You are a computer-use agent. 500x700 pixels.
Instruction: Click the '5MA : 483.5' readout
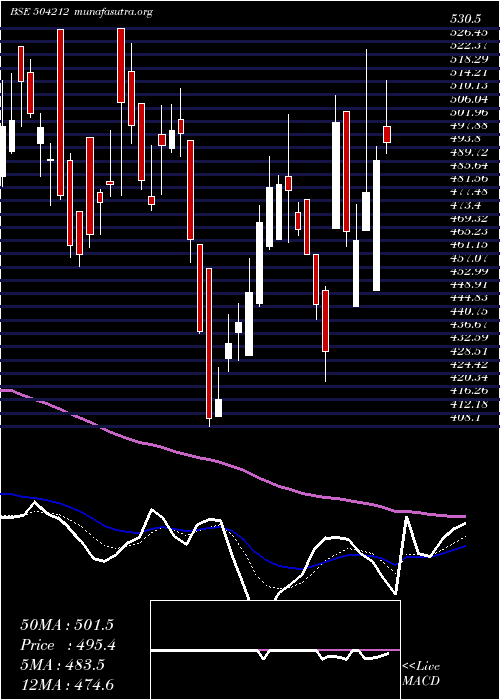pyautogui.click(x=62, y=665)
